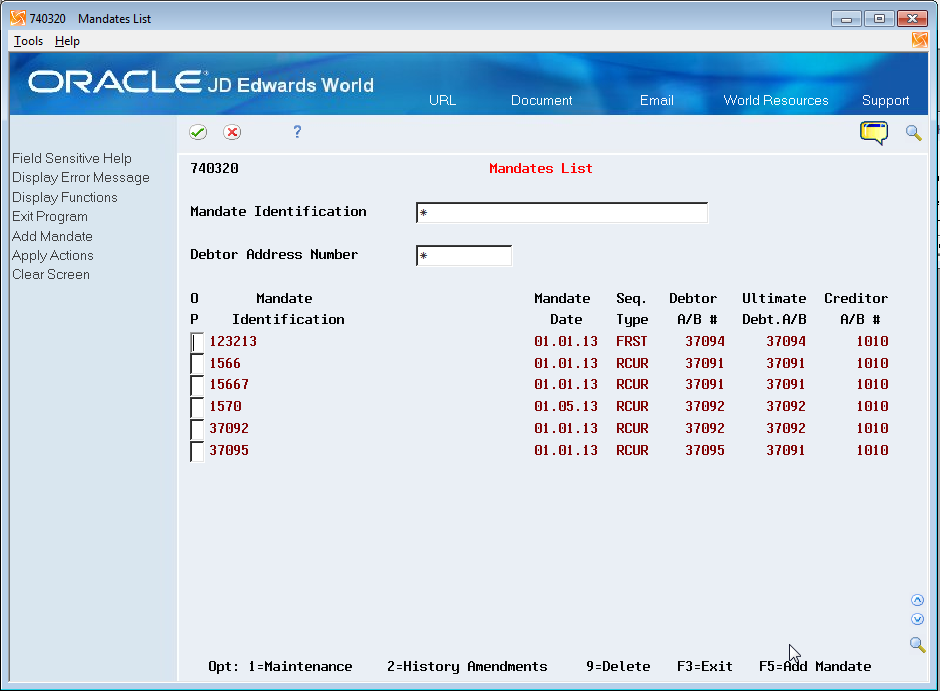
Task: Select Field Sensitive Help
Action: pyautogui.click(x=71, y=158)
